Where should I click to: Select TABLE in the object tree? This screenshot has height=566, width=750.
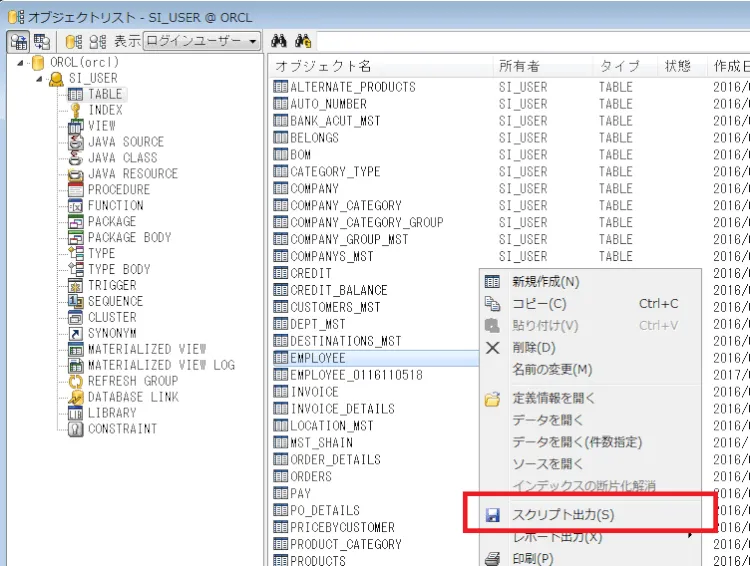click(x=105, y=94)
